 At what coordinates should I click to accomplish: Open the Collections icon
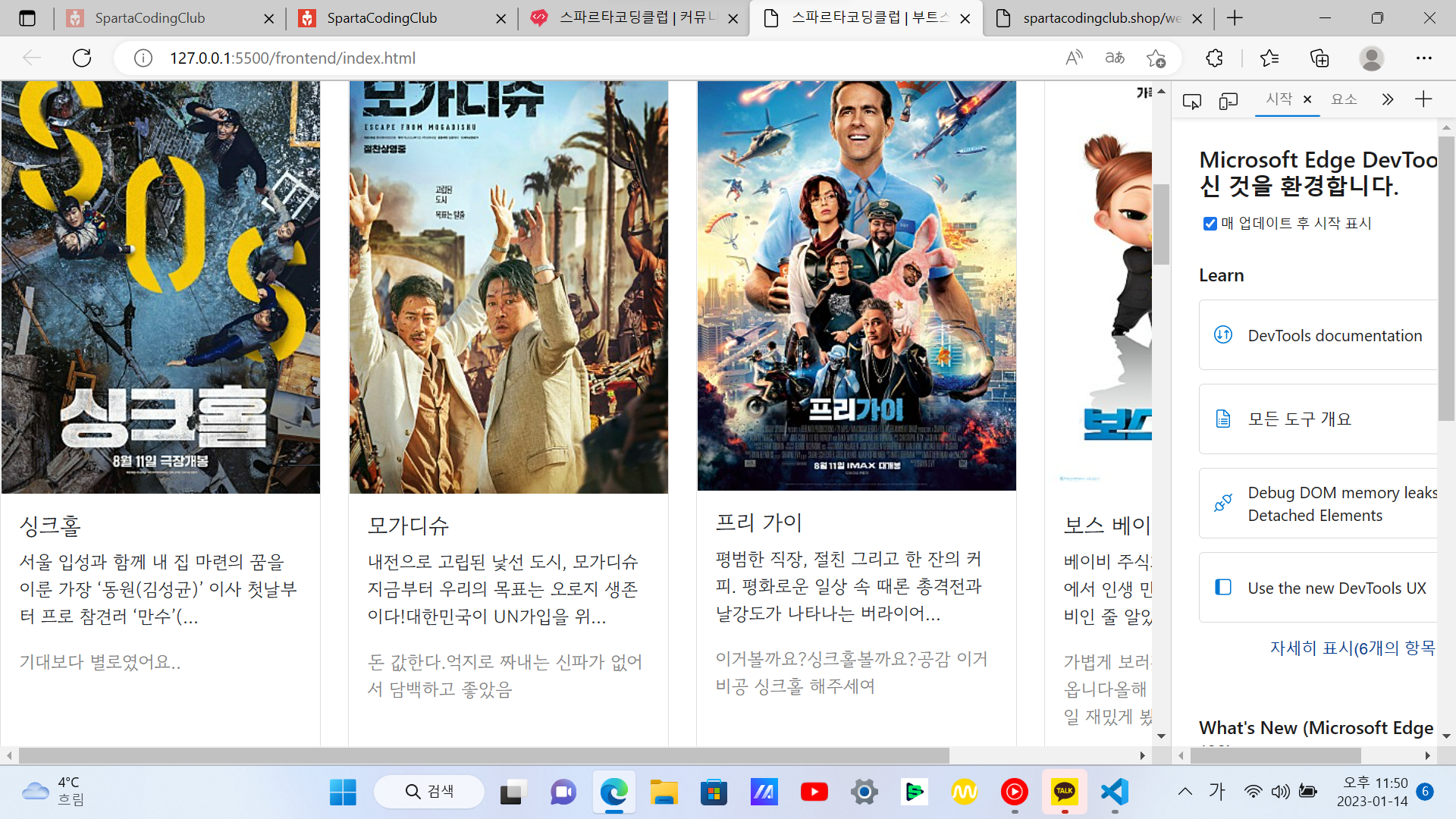1319,58
